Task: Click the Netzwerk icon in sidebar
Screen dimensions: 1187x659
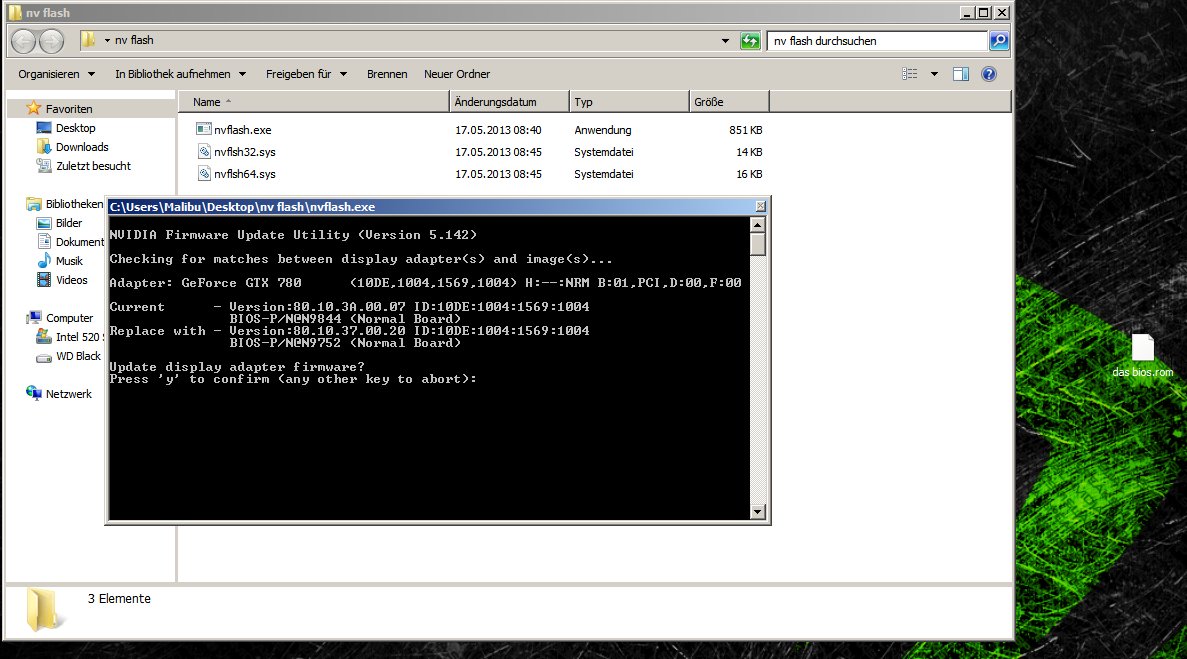Action: [x=33, y=393]
